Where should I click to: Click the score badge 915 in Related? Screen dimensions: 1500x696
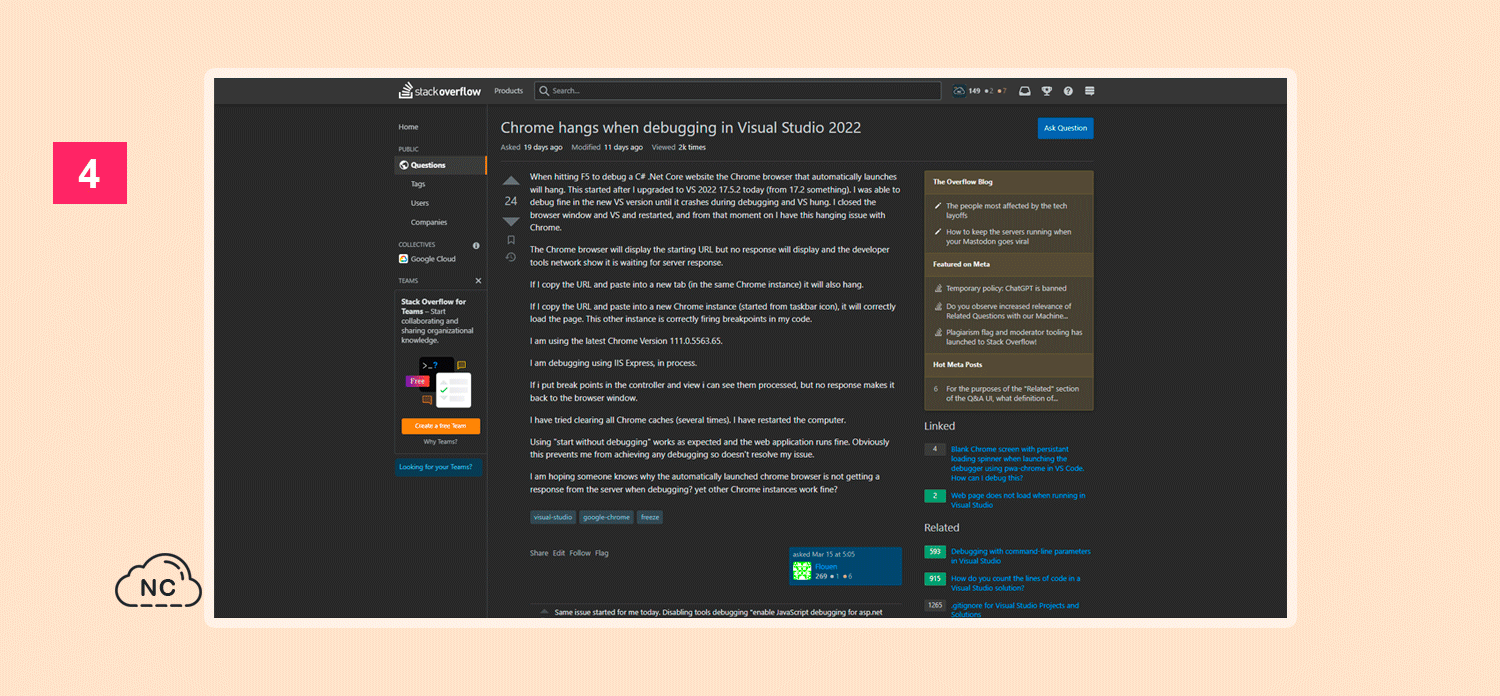935,578
